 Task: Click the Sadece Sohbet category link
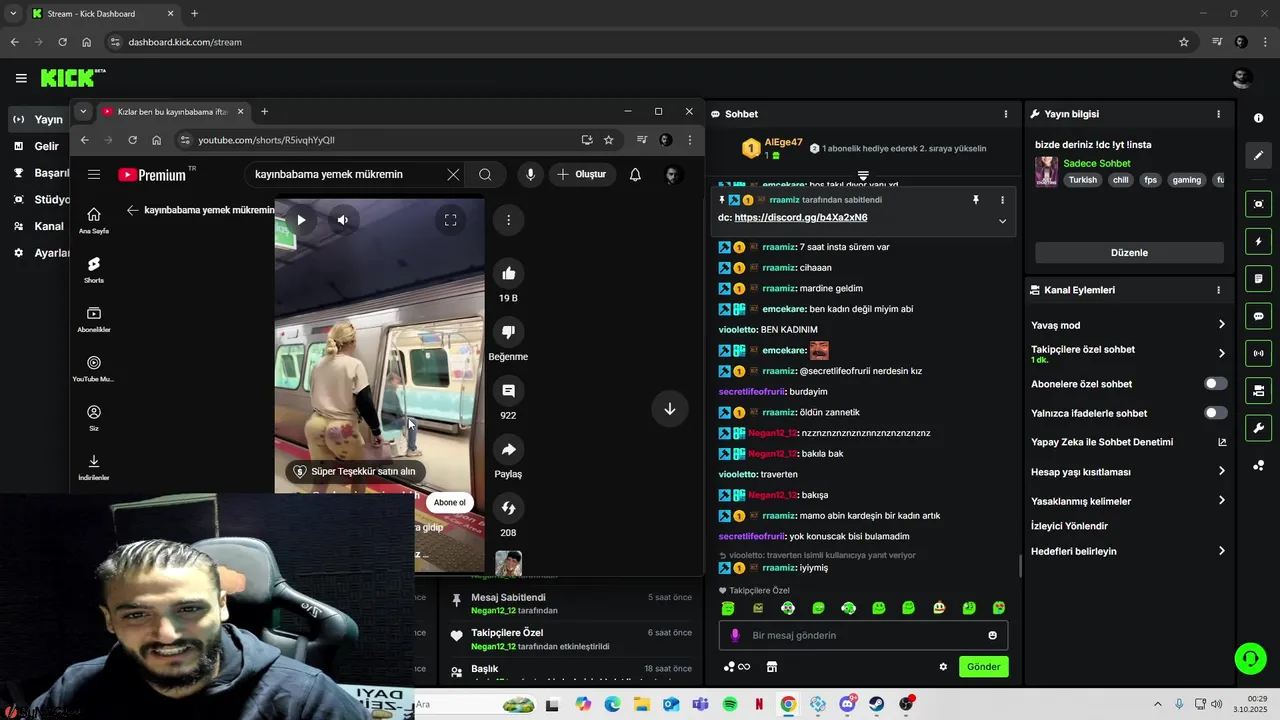[x=1097, y=163]
